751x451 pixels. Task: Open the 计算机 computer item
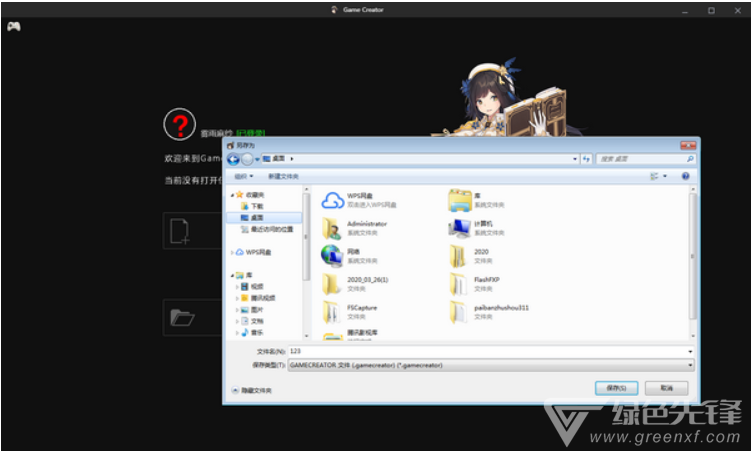click(459, 228)
